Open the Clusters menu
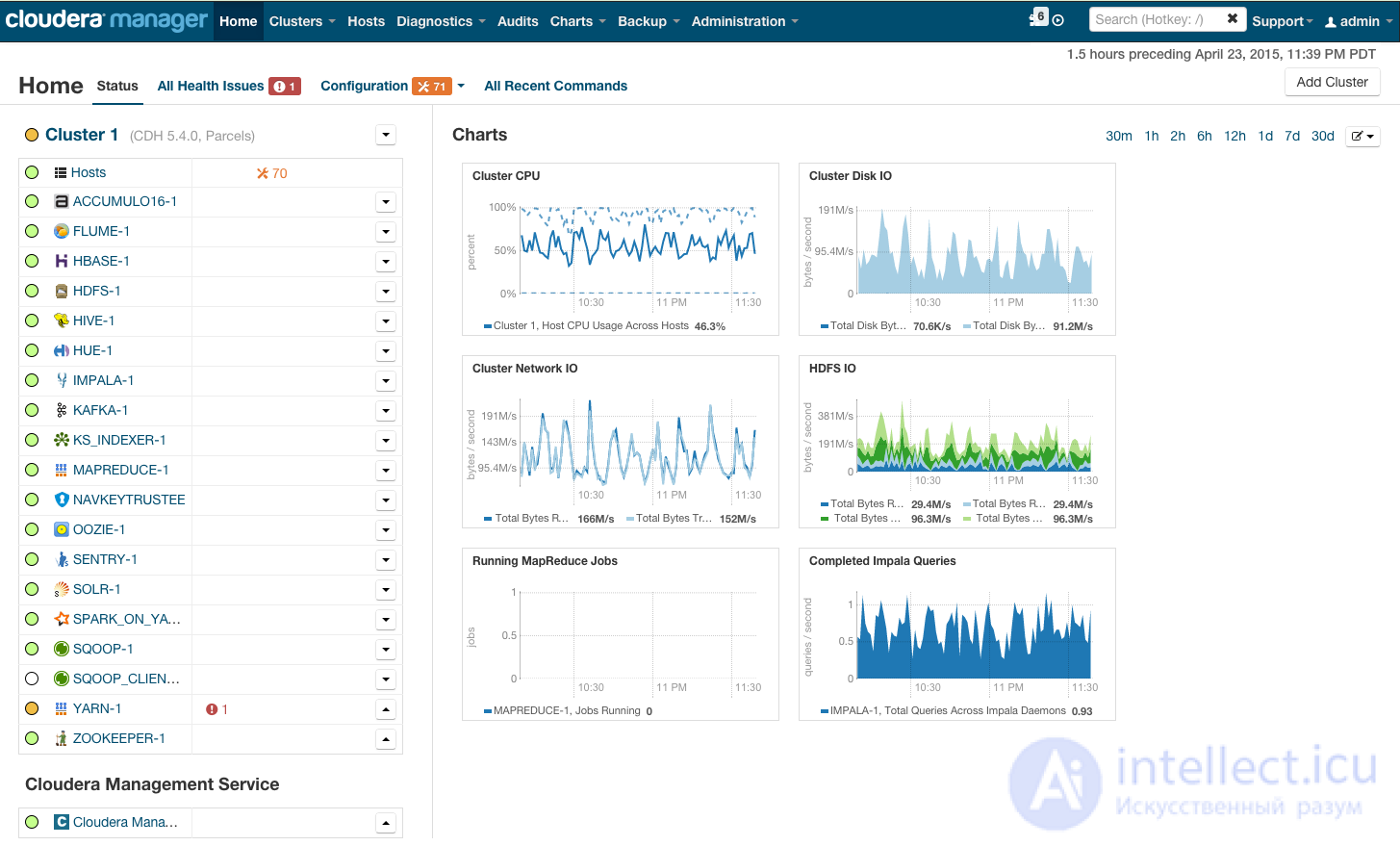 click(x=302, y=21)
